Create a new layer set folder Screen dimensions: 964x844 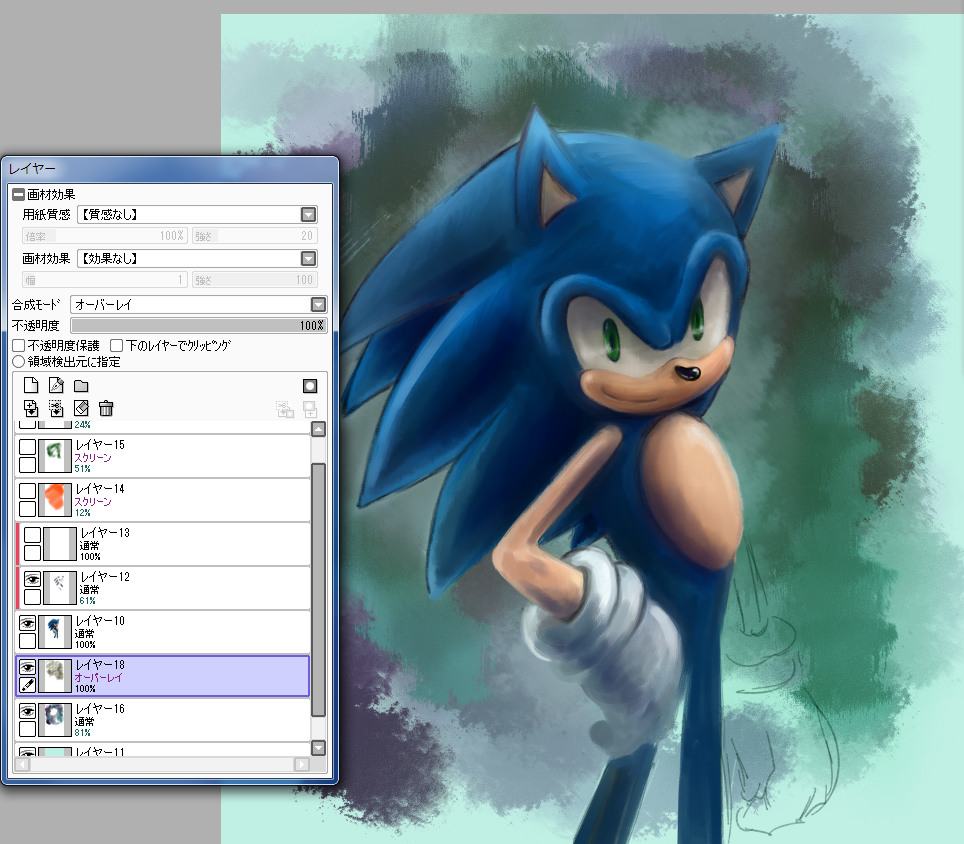coord(81,386)
